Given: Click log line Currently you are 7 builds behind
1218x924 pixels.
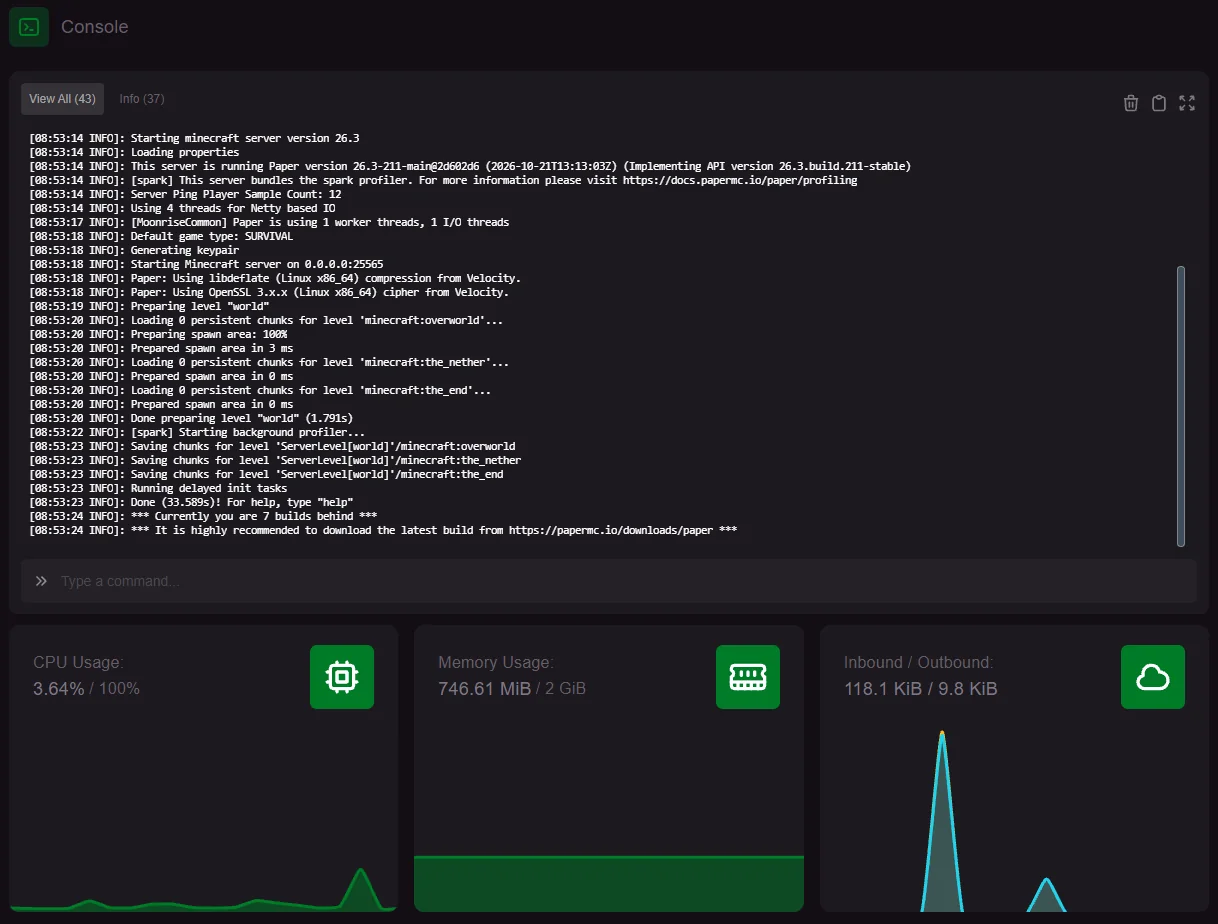Looking at the screenshot, I should [x=204, y=516].
